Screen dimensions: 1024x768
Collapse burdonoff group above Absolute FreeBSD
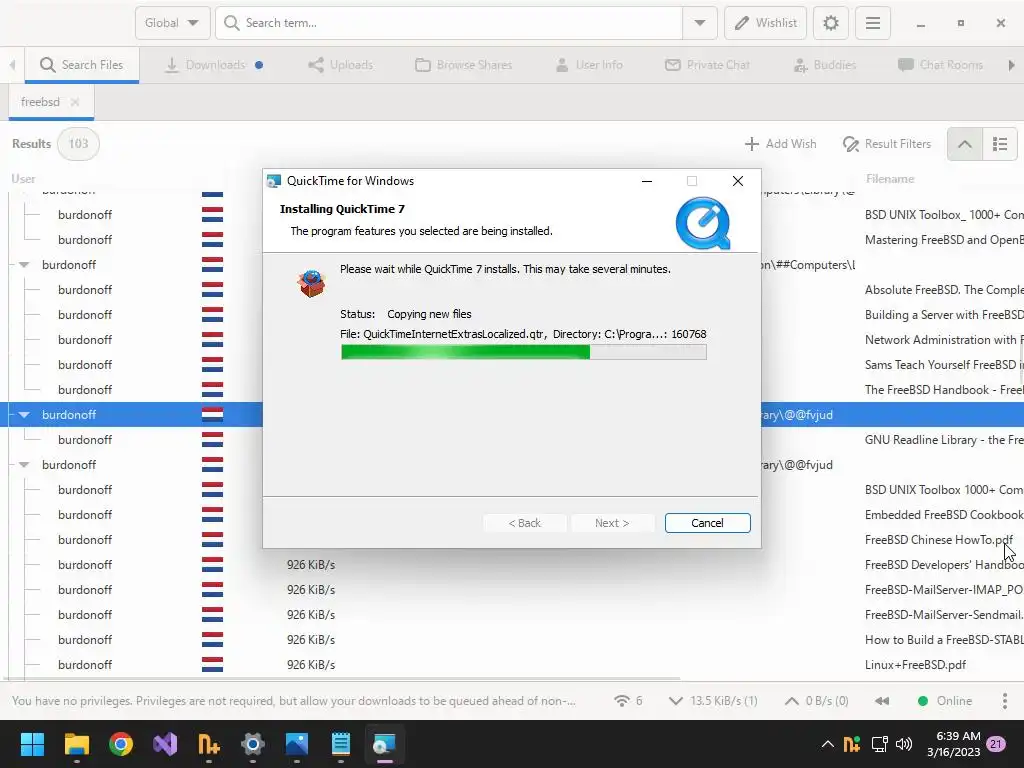click(x=24, y=264)
